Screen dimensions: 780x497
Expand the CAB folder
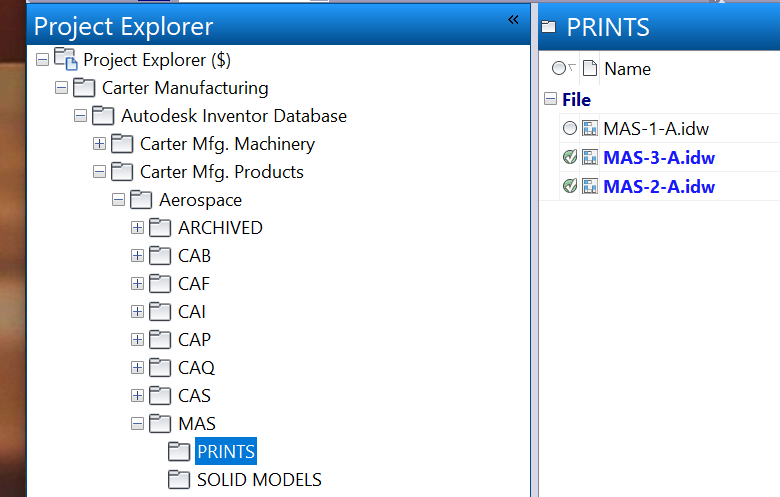(137, 256)
